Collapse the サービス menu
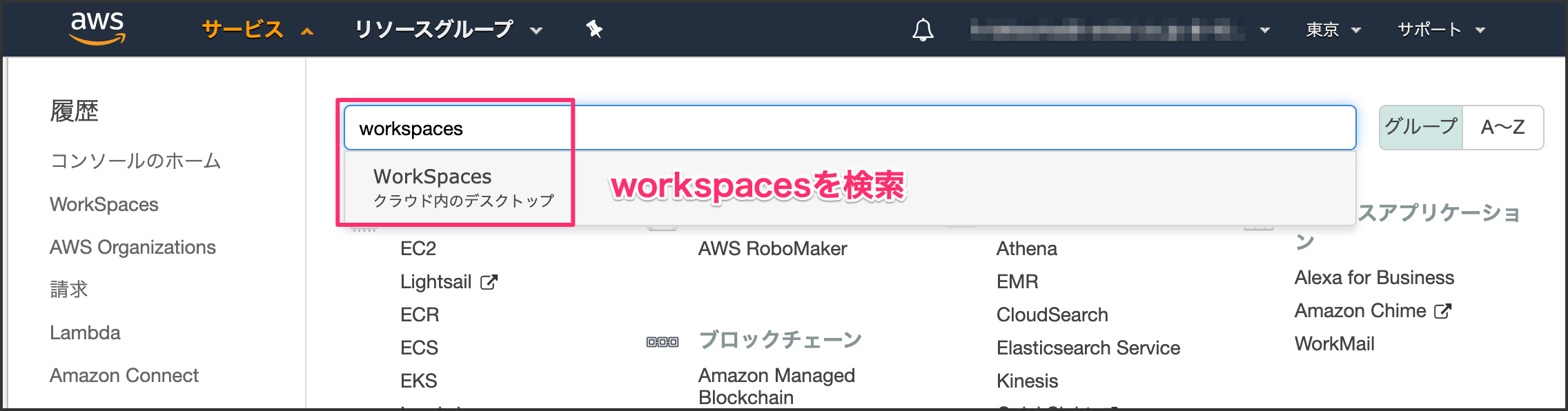Viewport: 1568px width, 411px height. pyautogui.click(x=257, y=30)
